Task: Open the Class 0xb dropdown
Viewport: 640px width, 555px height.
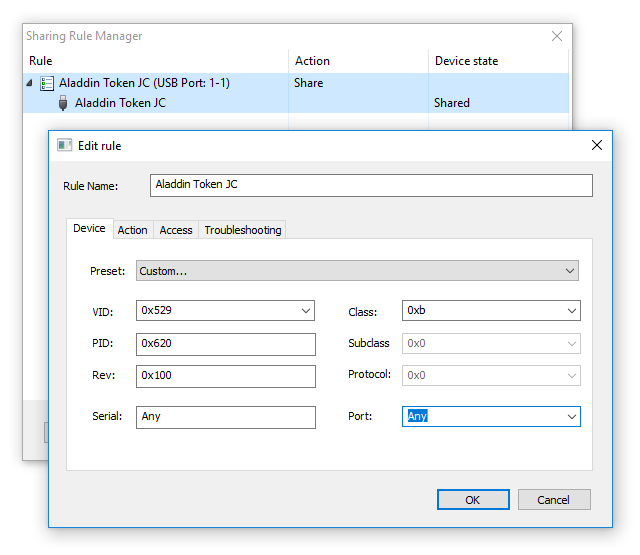Action: (x=571, y=311)
